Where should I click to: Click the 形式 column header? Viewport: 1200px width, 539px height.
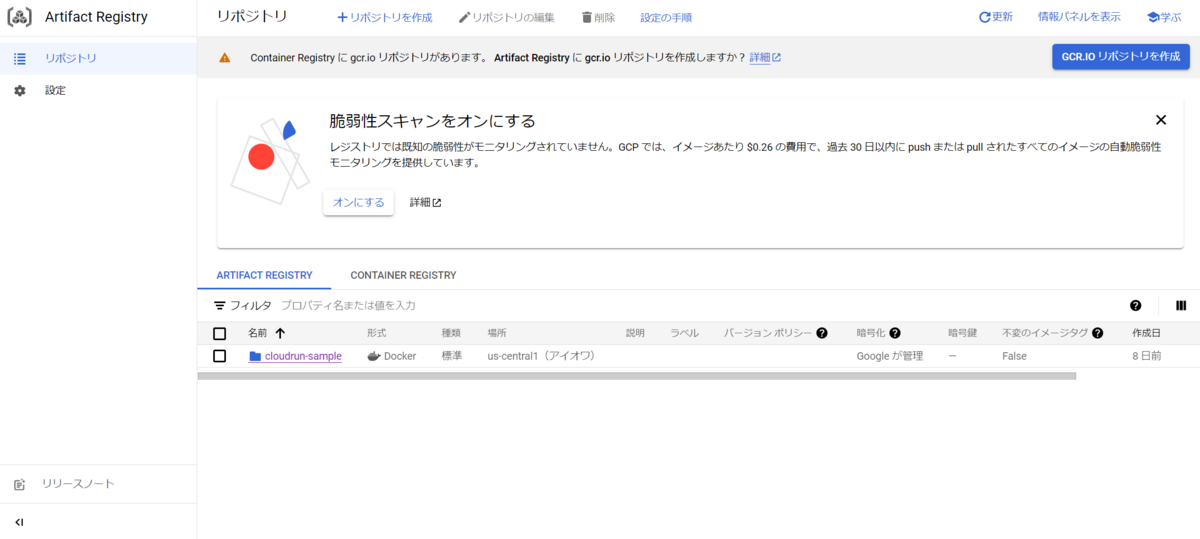click(x=376, y=333)
